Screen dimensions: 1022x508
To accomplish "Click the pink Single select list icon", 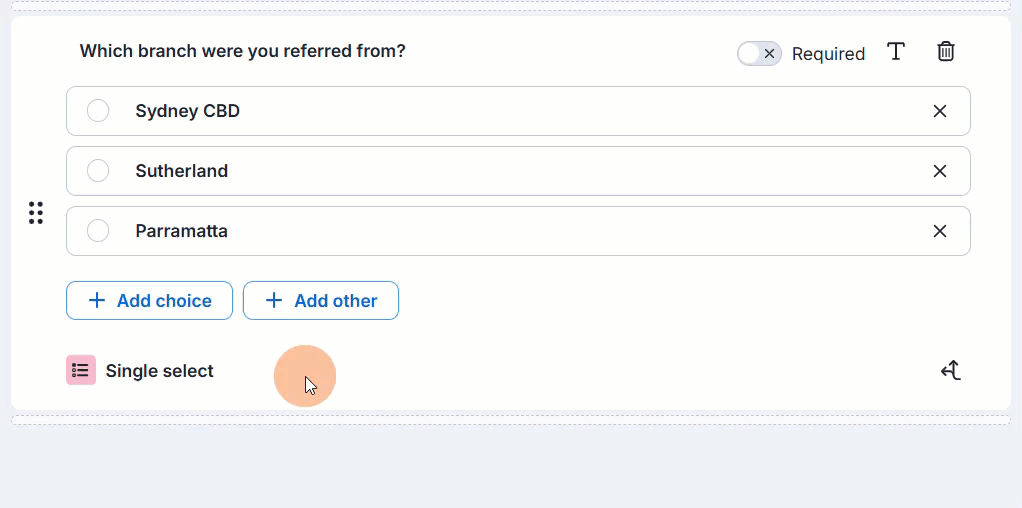I will 81,370.
